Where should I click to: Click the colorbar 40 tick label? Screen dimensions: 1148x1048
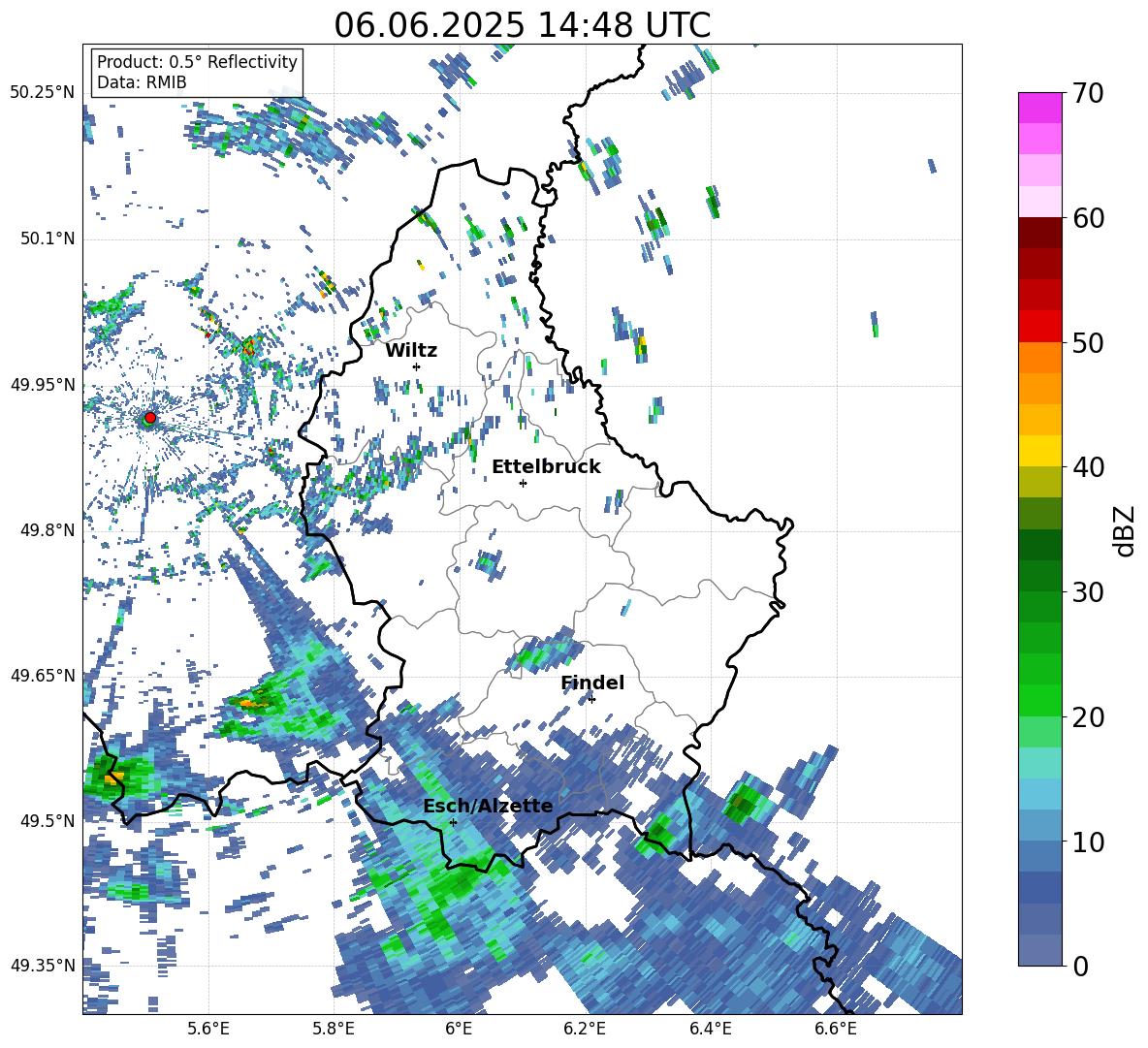pos(1088,467)
